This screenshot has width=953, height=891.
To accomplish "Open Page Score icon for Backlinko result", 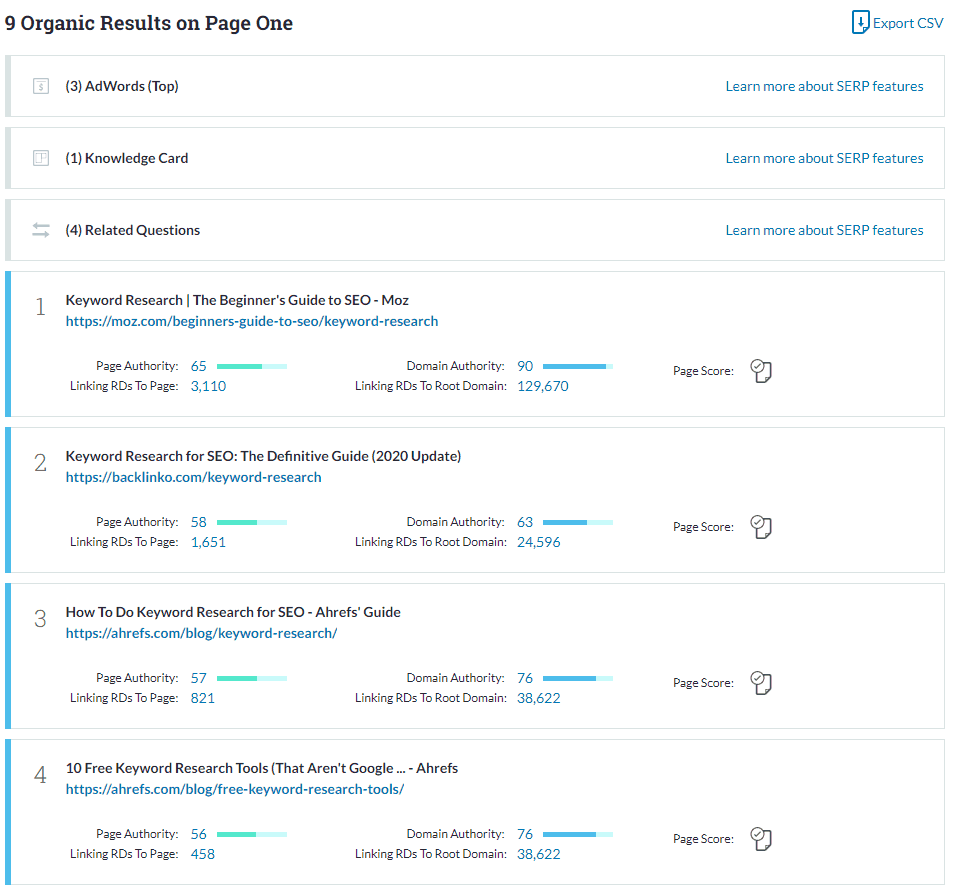I will [x=760, y=527].
